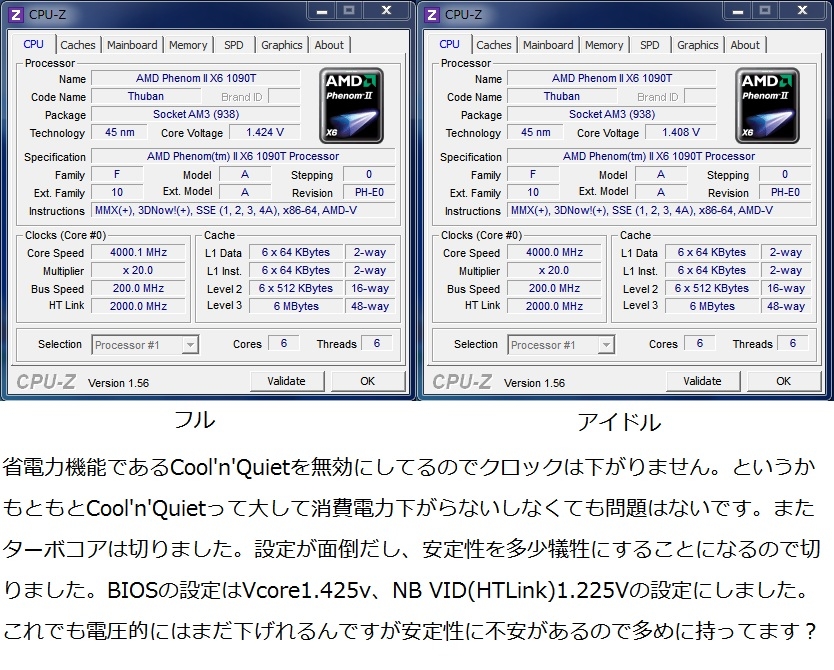Click the L1 Inst. 6 x 64 KBytes in the アイドル window
Image resolution: width=834 pixels, height=670 pixels.
coord(712,271)
